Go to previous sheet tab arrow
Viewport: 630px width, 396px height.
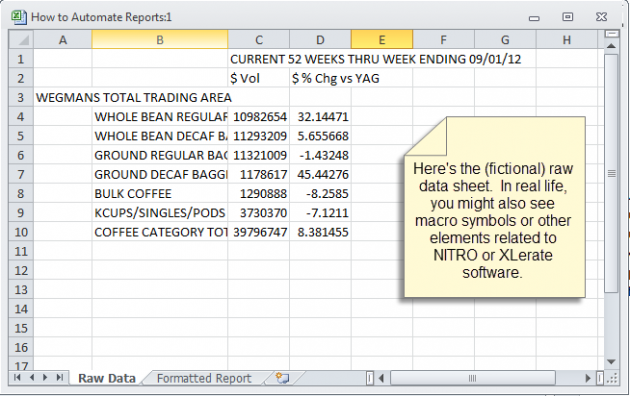click(32, 378)
